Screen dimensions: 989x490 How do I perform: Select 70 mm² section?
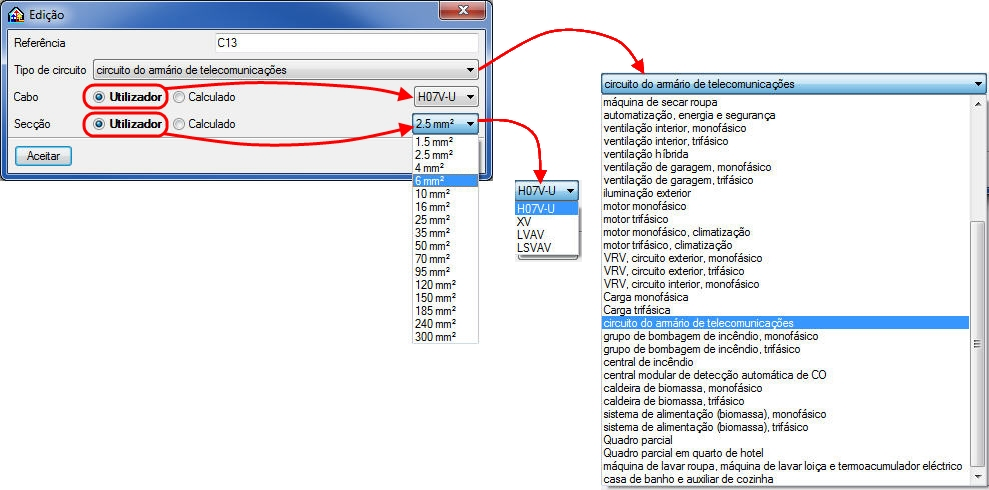tap(445, 259)
